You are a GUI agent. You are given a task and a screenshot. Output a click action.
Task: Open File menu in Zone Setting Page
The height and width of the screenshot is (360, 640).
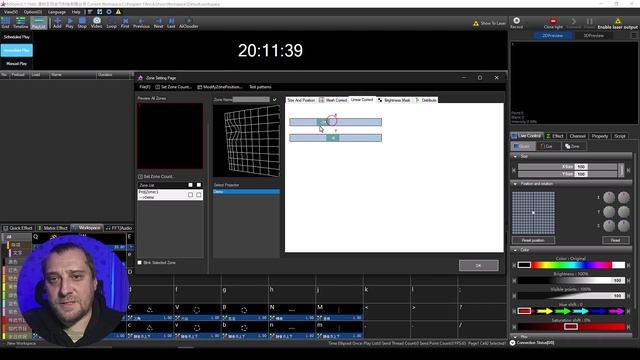(x=145, y=87)
